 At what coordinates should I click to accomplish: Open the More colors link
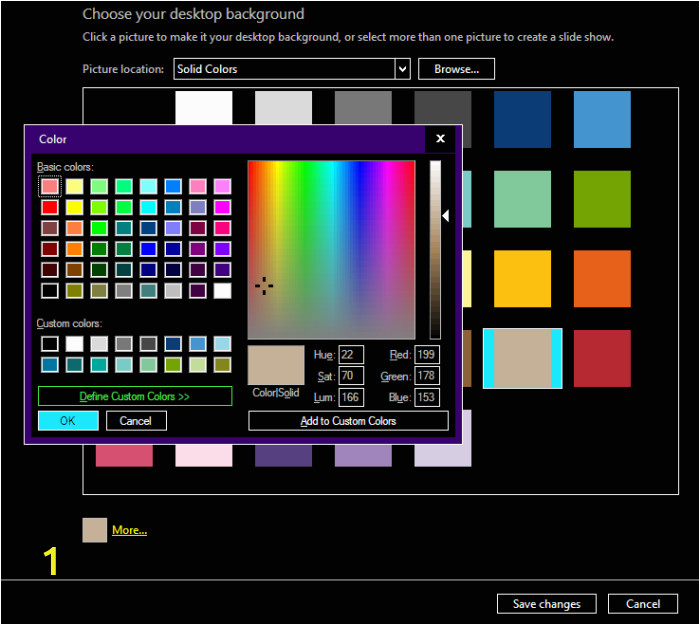(x=129, y=530)
